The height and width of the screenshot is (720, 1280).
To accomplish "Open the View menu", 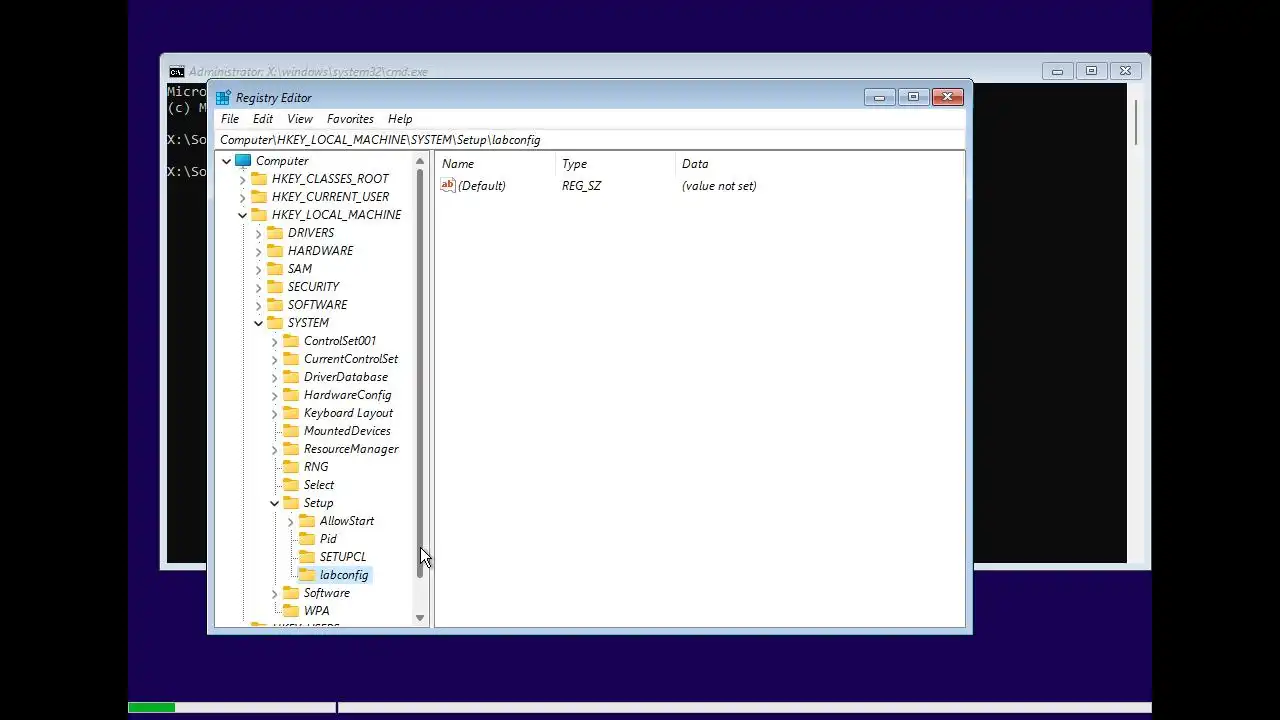I will pyautogui.click(x=300, y=119).
